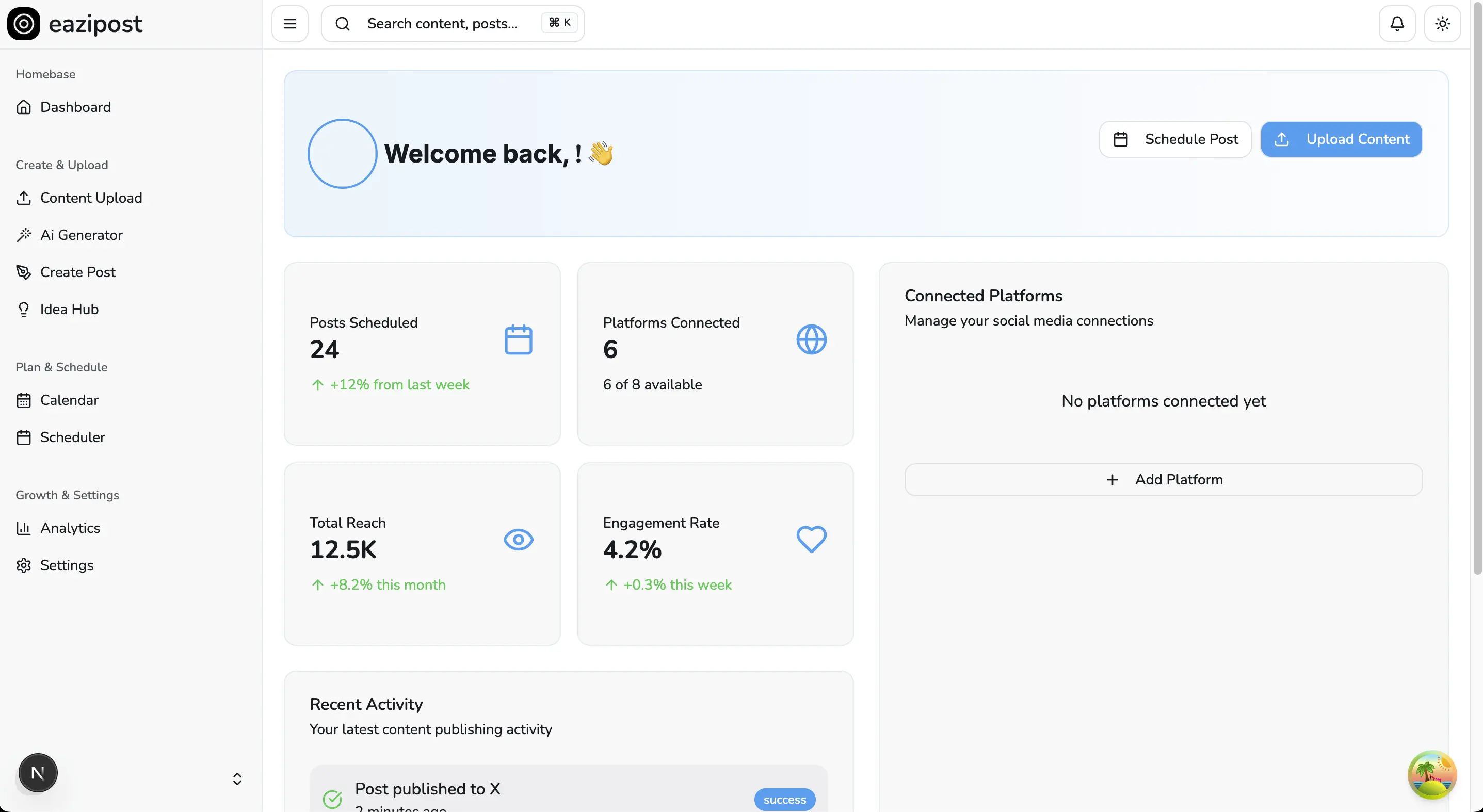Click the Settings gear icon
Viewport: 1483px width, 812px height.
pos(24,565)
